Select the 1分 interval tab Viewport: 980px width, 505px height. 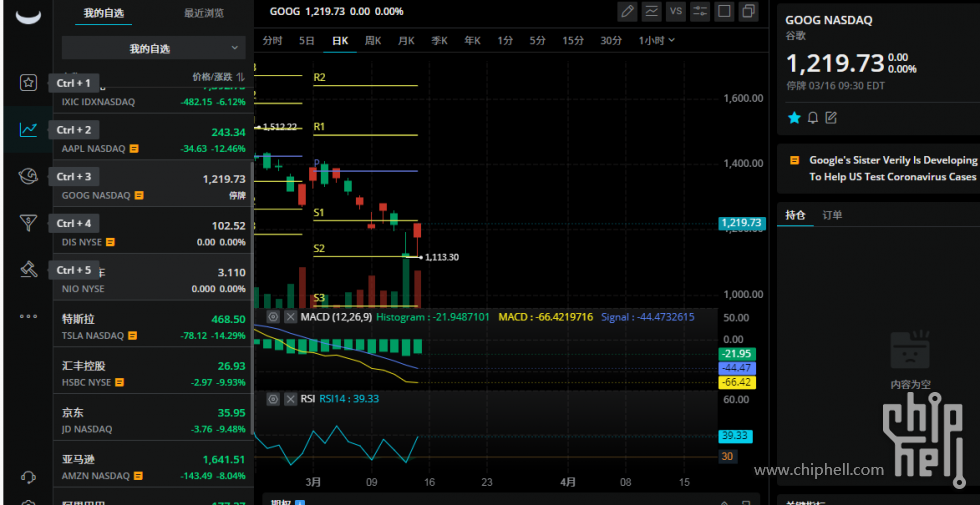coord(505,40)
